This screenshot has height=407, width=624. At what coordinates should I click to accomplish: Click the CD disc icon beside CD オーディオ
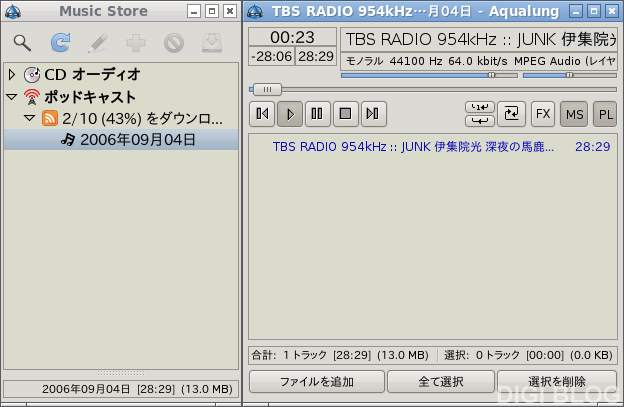(x=32, y=74)
